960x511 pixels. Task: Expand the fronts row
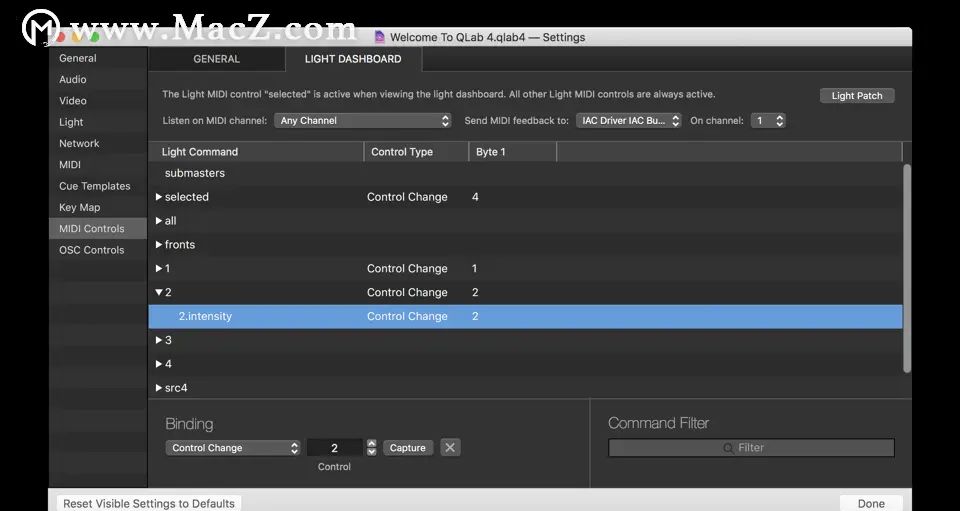(159, 245)
